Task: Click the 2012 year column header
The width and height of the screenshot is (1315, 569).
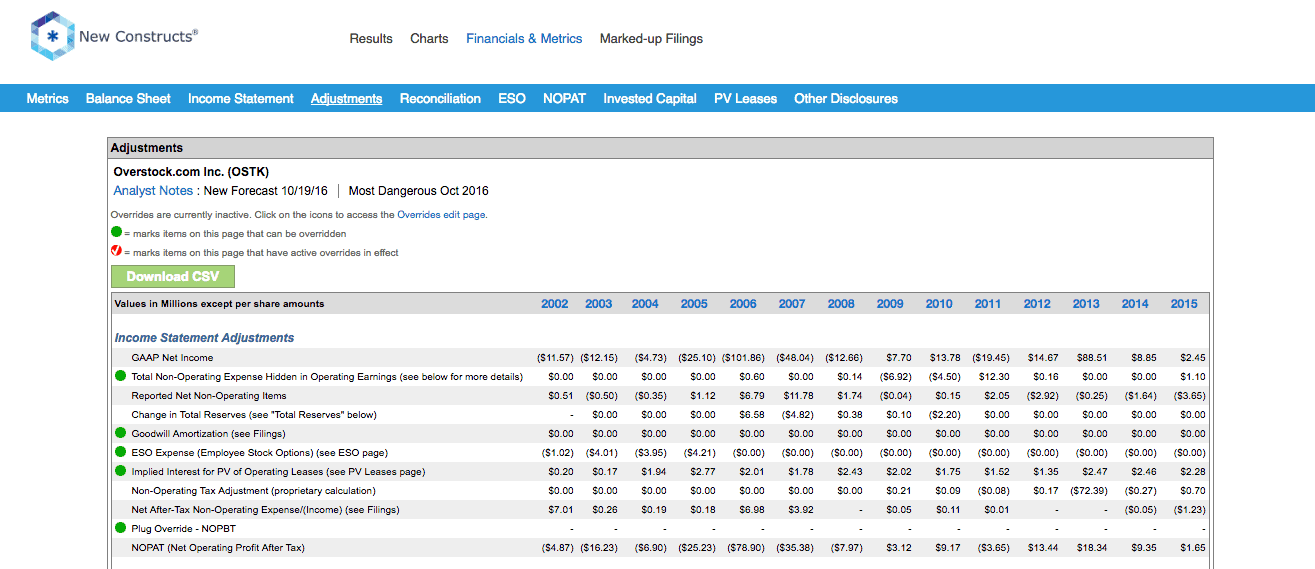Action: point(1037,304)
